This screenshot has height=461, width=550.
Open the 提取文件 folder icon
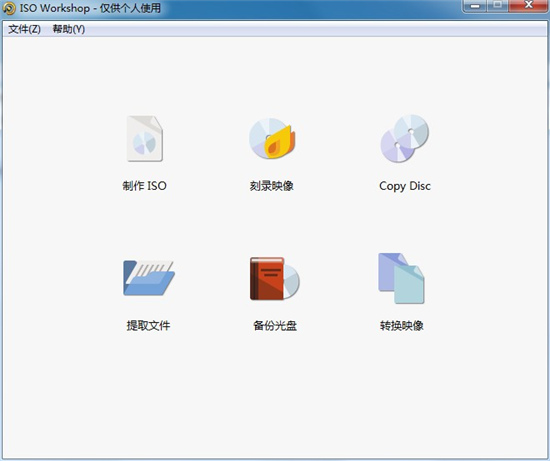click(x=149, y=278)
